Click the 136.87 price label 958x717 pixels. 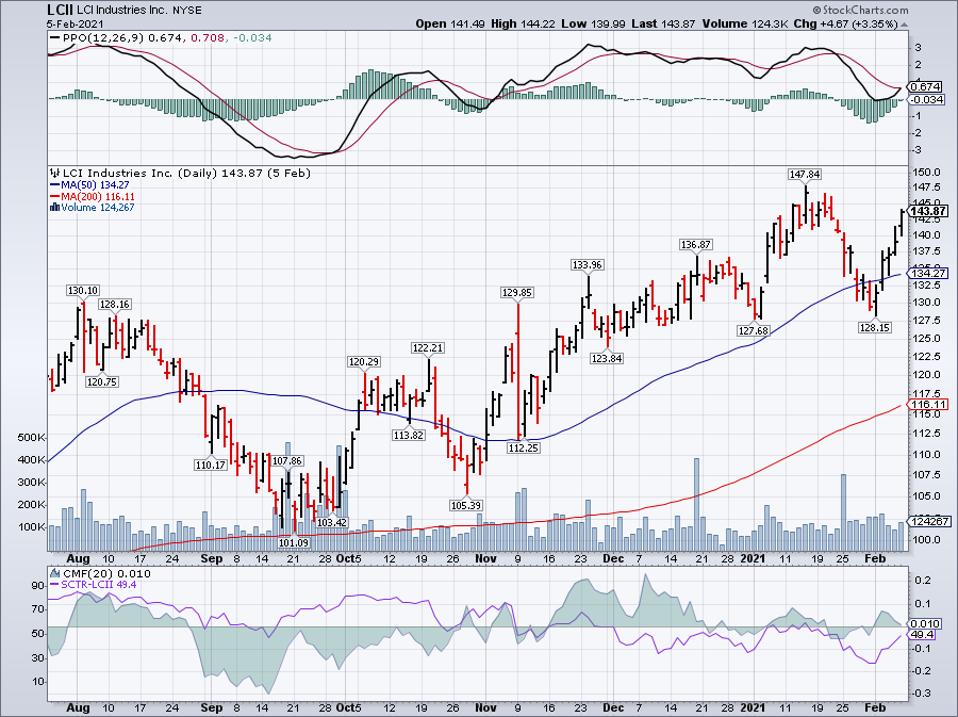coord(696,245)
